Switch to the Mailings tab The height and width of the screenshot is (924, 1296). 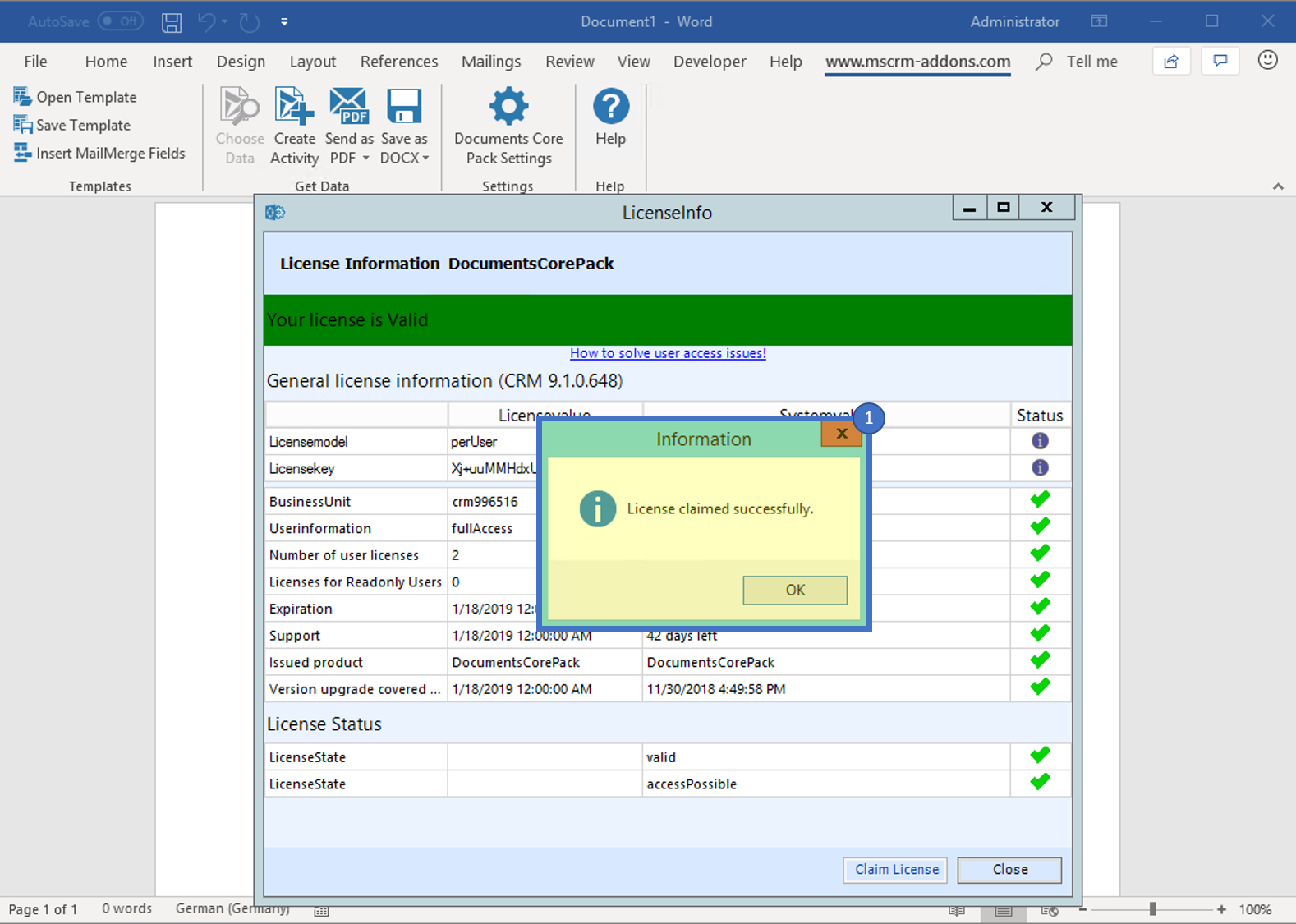point(491,62)
